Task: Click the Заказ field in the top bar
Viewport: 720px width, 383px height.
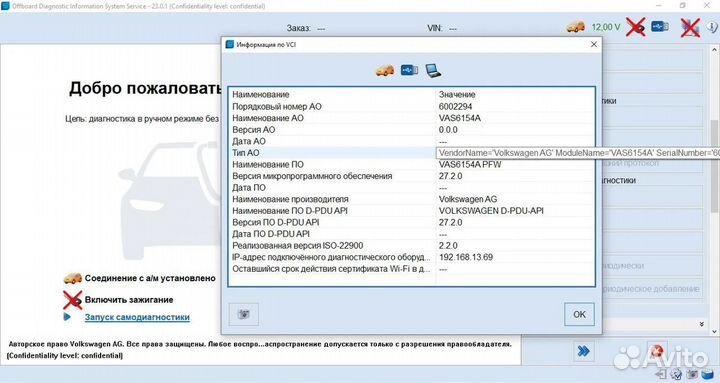Action: click(x=306, y=28)
